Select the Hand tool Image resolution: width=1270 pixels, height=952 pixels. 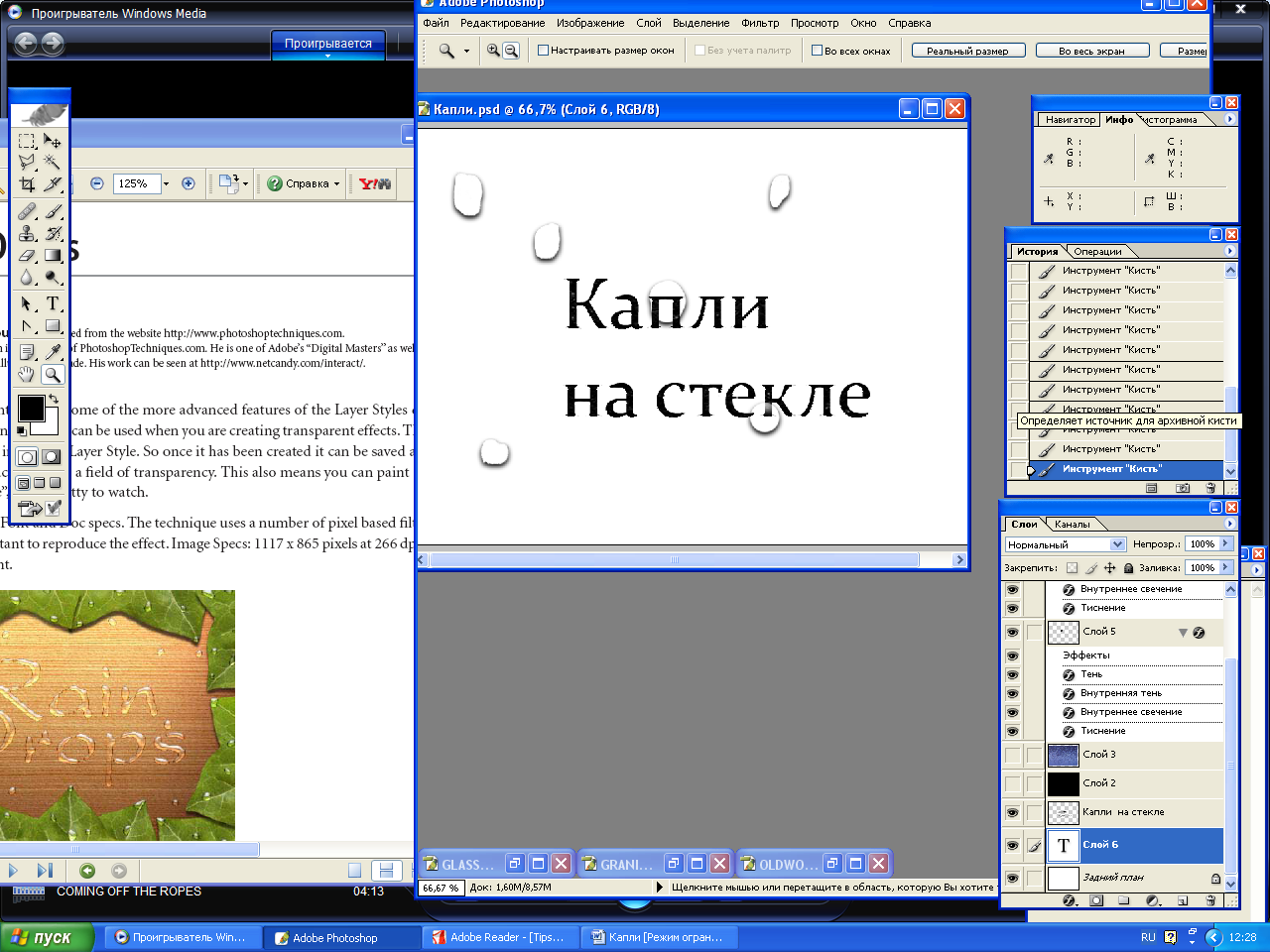[27, 374]
